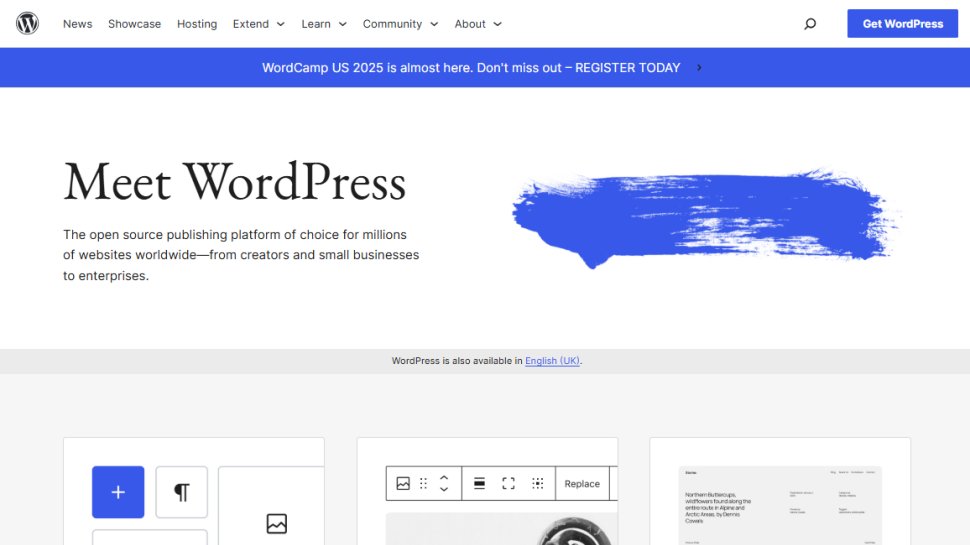Click the blue plus block inserter

pos(118,492)
